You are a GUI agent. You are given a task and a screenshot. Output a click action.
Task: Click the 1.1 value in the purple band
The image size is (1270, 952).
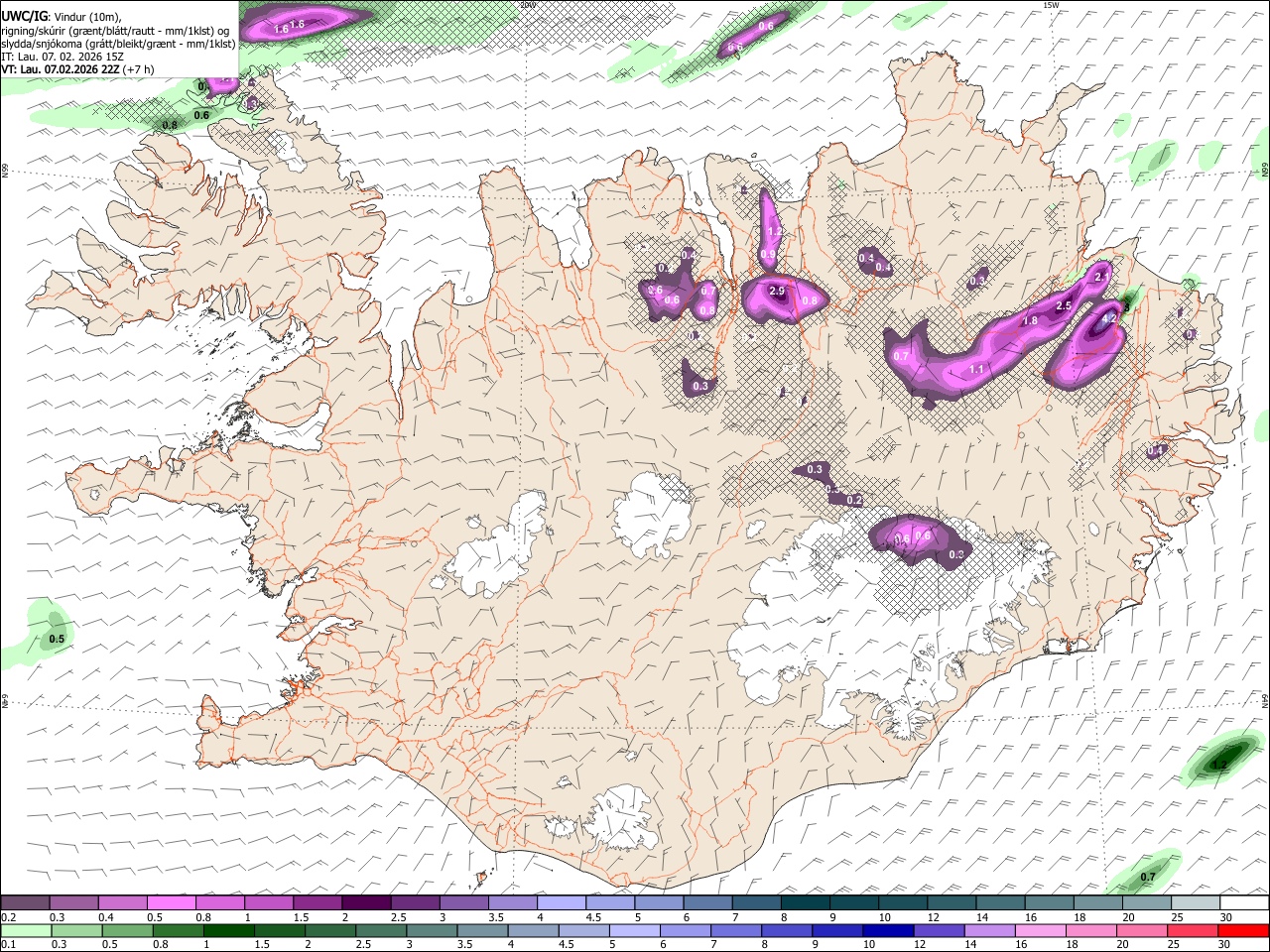click(x=976, y=369)
